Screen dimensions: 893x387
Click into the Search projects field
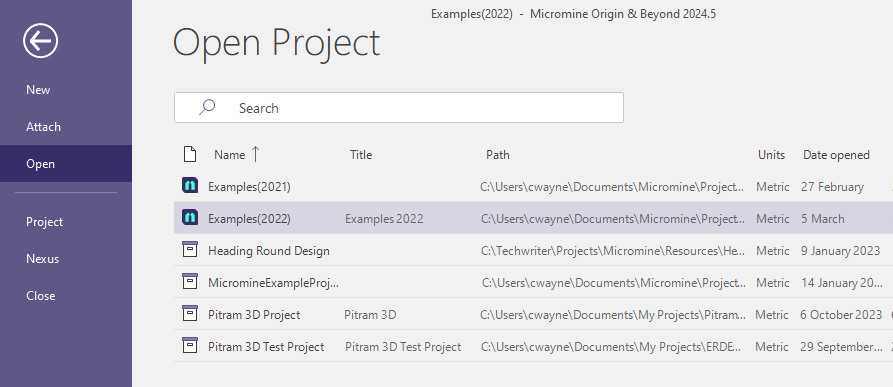pos(399,108)
